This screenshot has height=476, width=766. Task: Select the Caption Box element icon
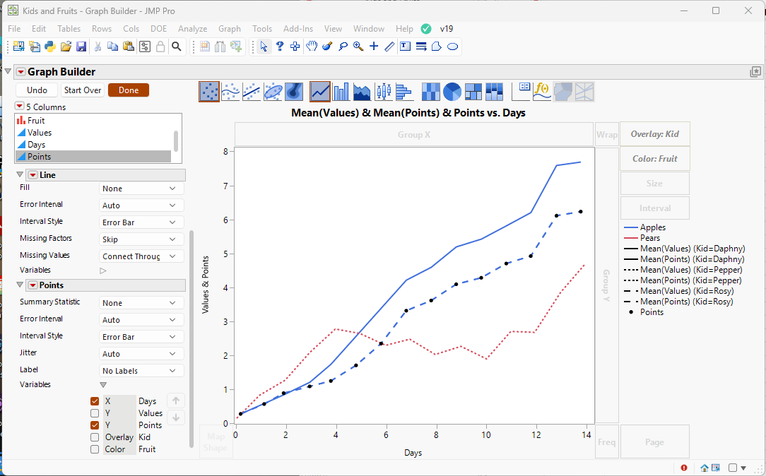point(521,91)
